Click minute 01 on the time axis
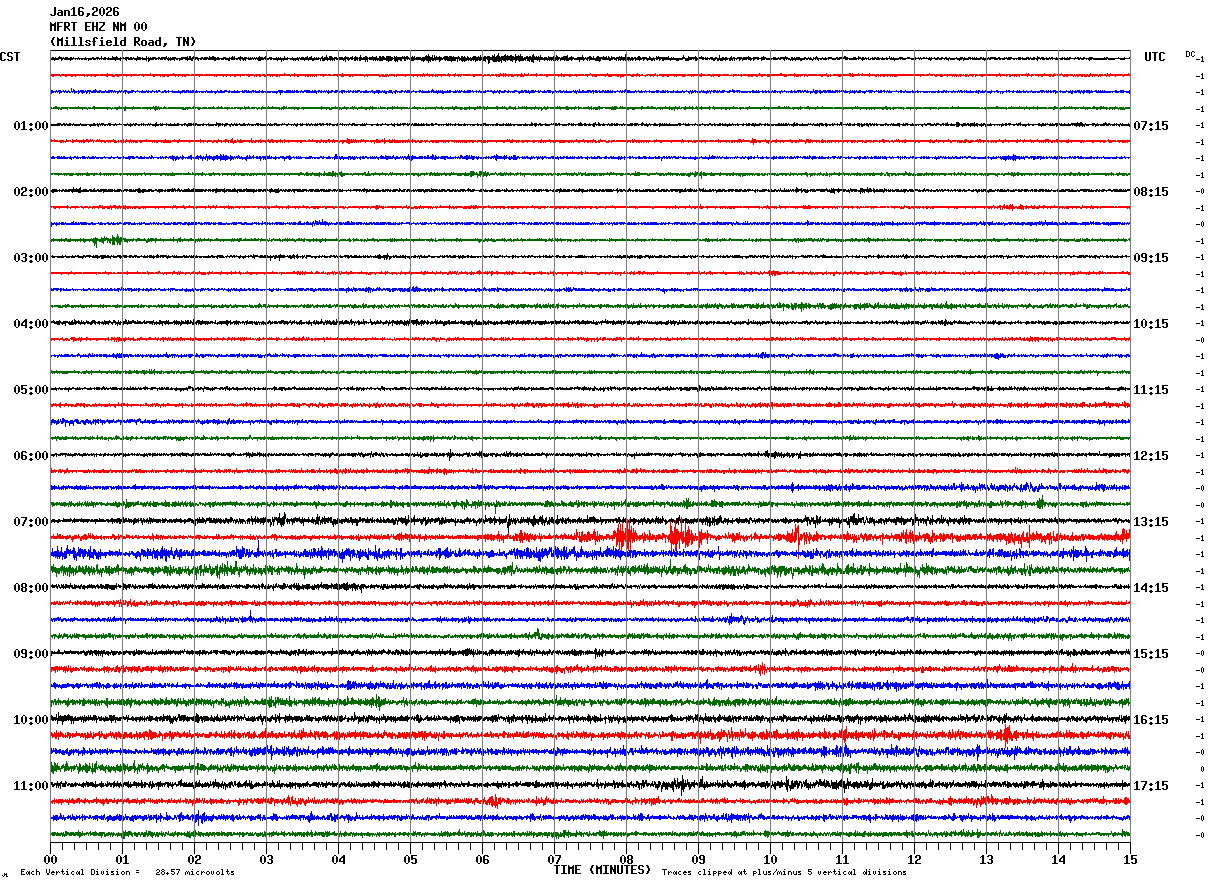1210x886 pixels. pyautogui.click(x=122, y=858)
